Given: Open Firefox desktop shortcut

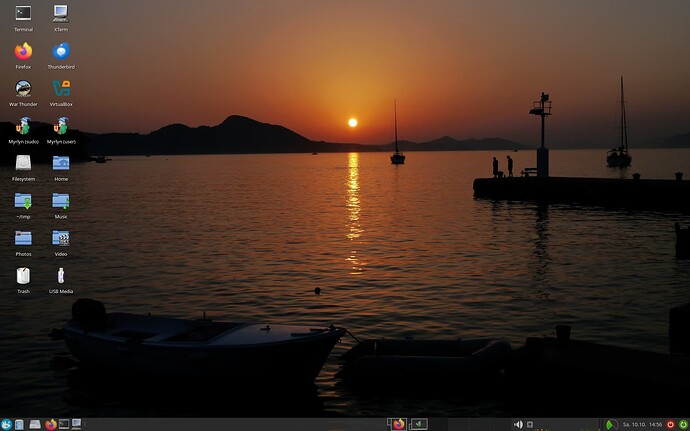Looking at the screenshot, I should coord(23,55).
